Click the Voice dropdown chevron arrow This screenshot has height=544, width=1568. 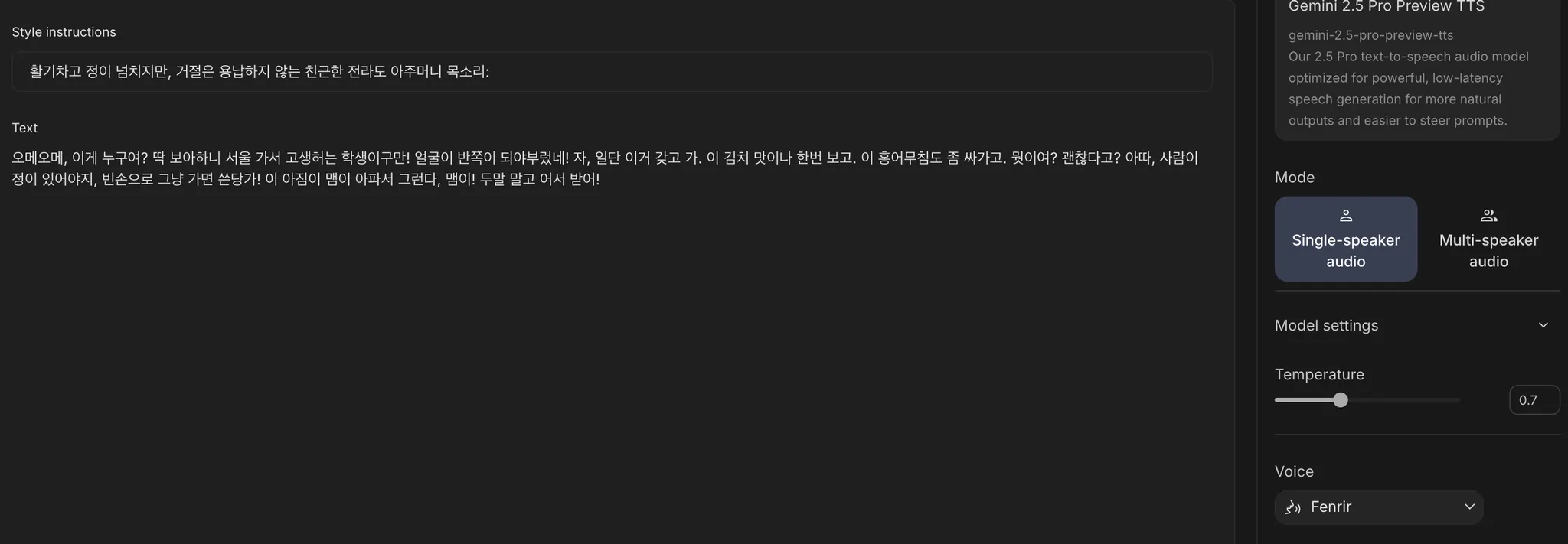pos(1468,507)
